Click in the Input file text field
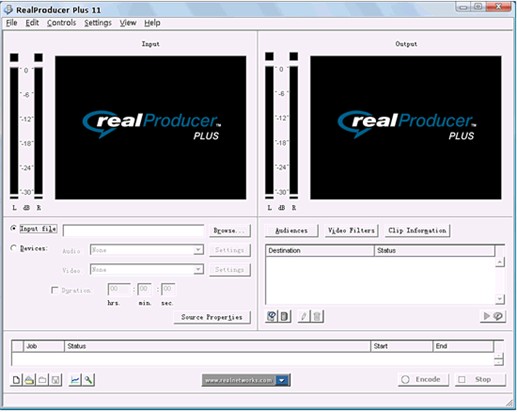 pyautogui.click(x=133, y=230)
